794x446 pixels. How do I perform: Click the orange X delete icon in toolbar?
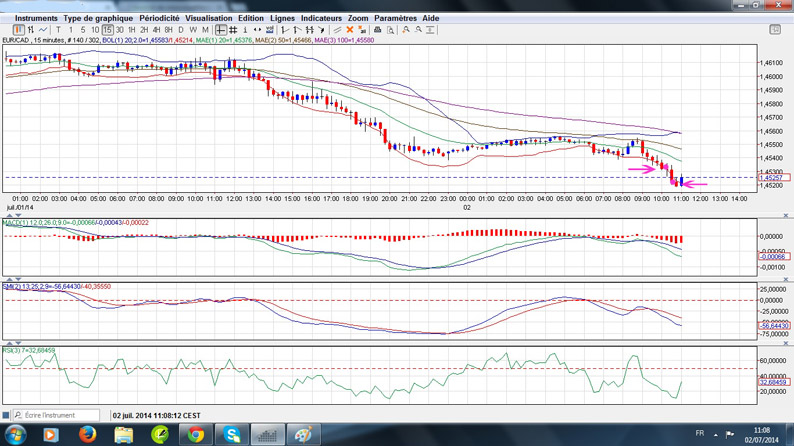tap(350, 30)
